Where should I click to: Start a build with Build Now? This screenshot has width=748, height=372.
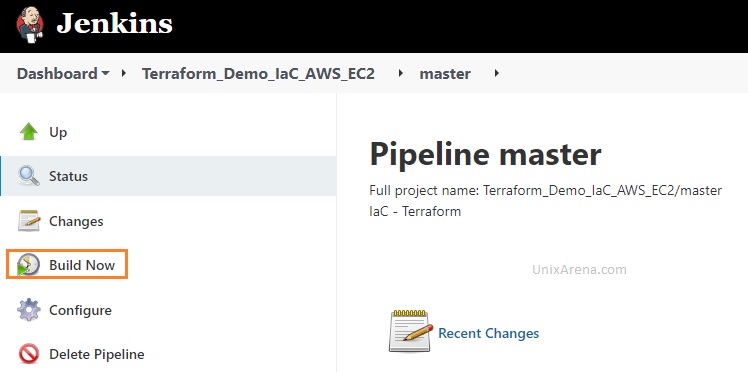tap(82, 265)
